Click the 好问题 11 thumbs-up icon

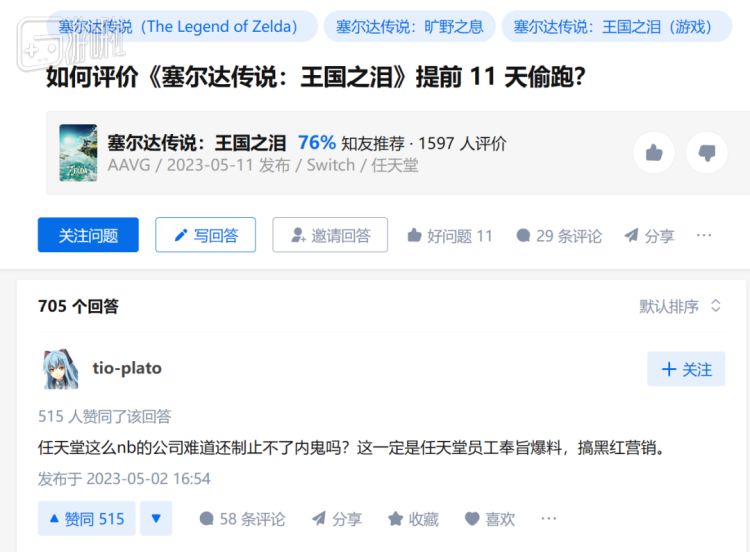point(414,235)
